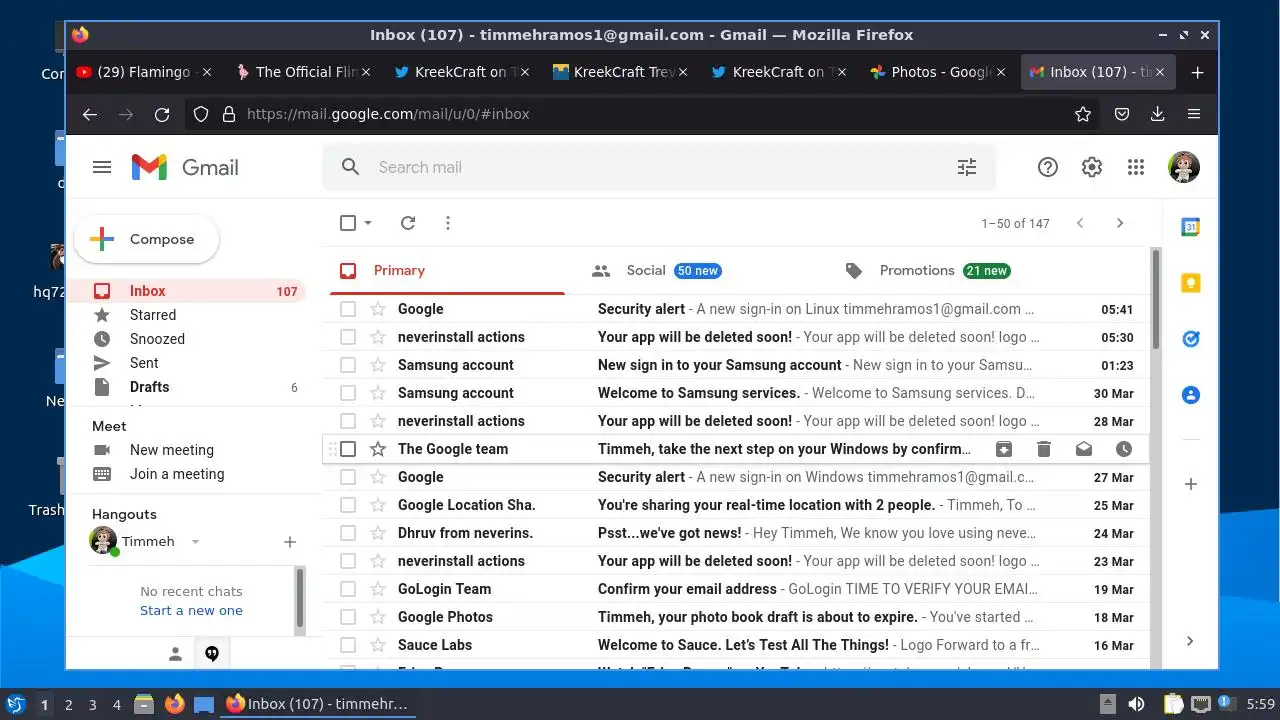Select the Google Security alert 05:41 email checkbox
Viewport: 1280px width, 720px height.
348,309
